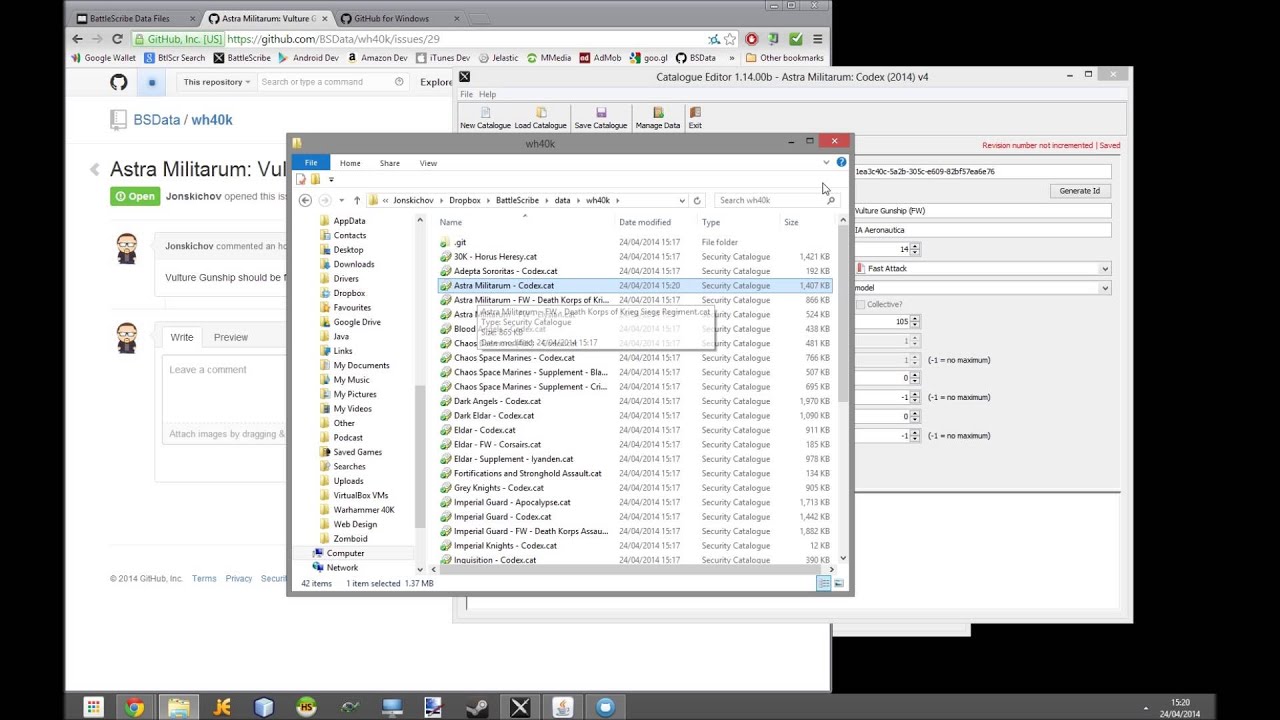
Task: Click New Catalogue in Catalogue Editor toolbar
Action: point(485,118)
